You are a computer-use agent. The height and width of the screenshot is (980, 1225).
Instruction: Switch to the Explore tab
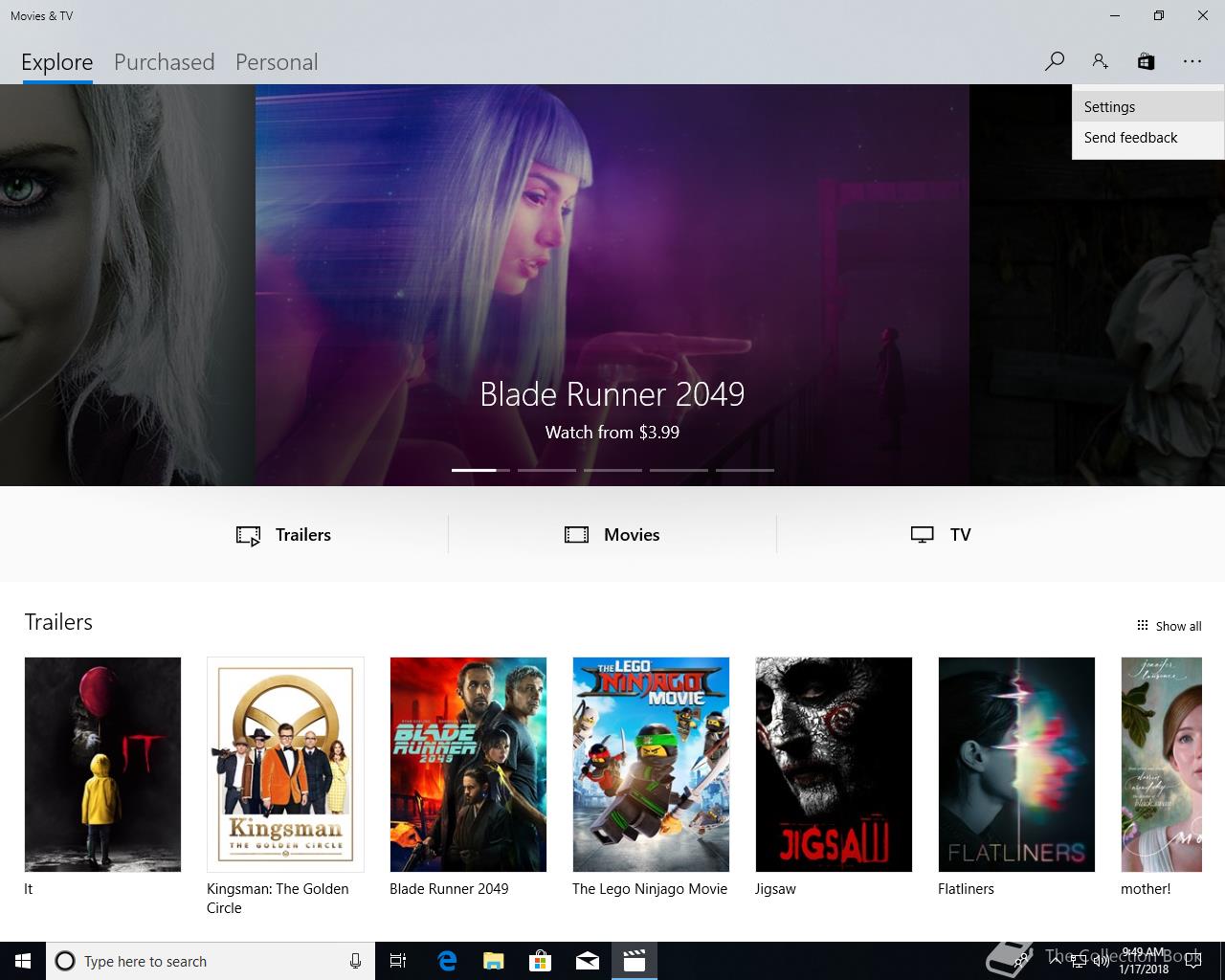(57, 62)
